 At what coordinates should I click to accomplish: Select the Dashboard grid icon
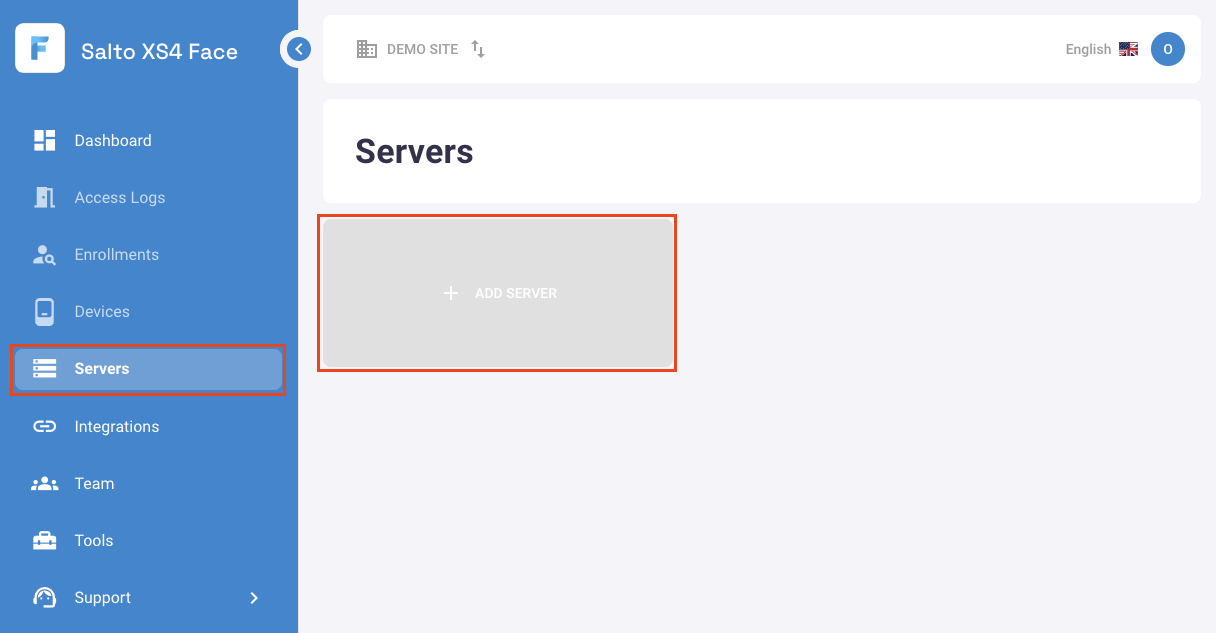pyautogui.click(x=44, y=140)
